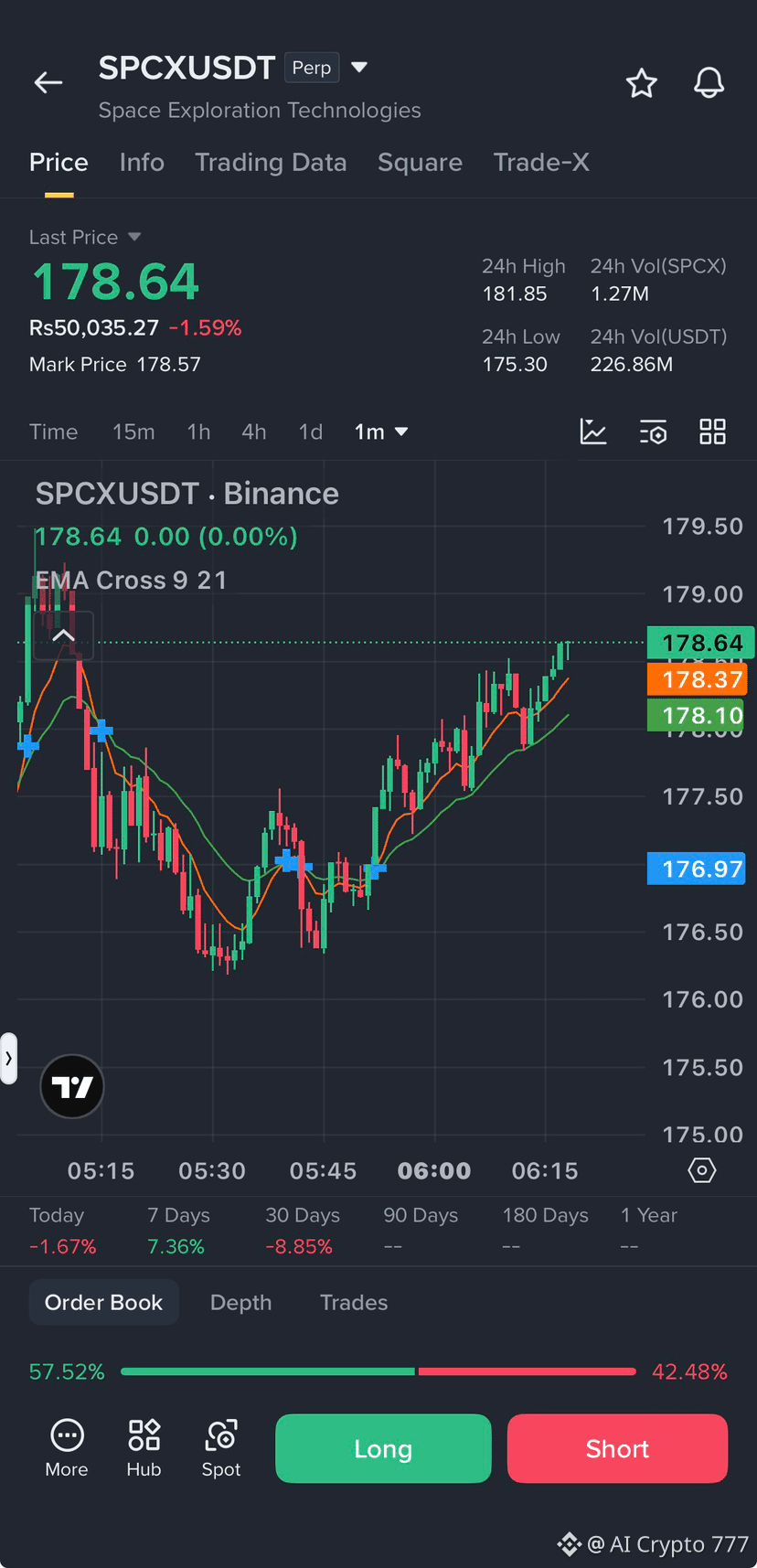The height and width of the screenshot is (1568, 757).
Task: Tap the back arrow icon
Action: click(x=48, y=83)
